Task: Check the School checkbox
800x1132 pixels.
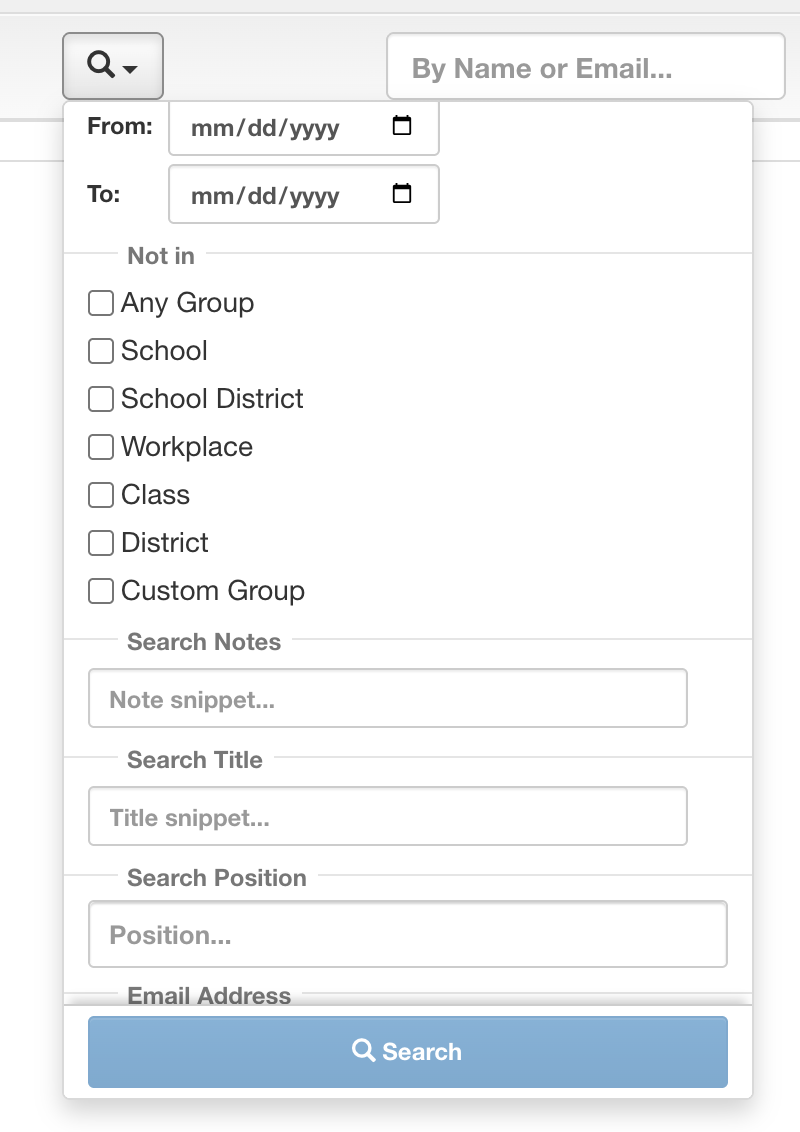Action: click(101, 351)
